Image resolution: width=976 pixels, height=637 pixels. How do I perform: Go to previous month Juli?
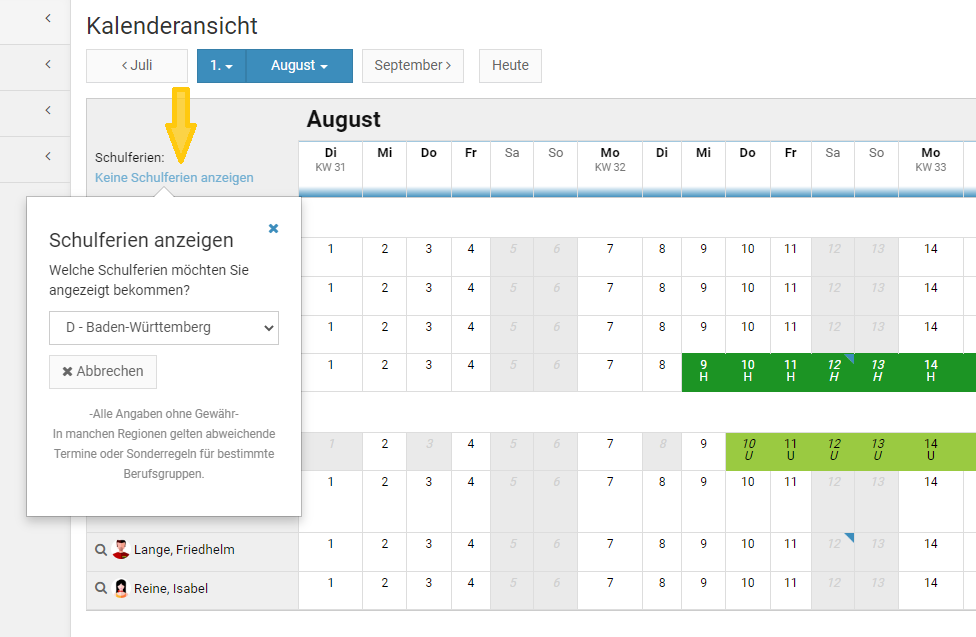tap(137, 66)
